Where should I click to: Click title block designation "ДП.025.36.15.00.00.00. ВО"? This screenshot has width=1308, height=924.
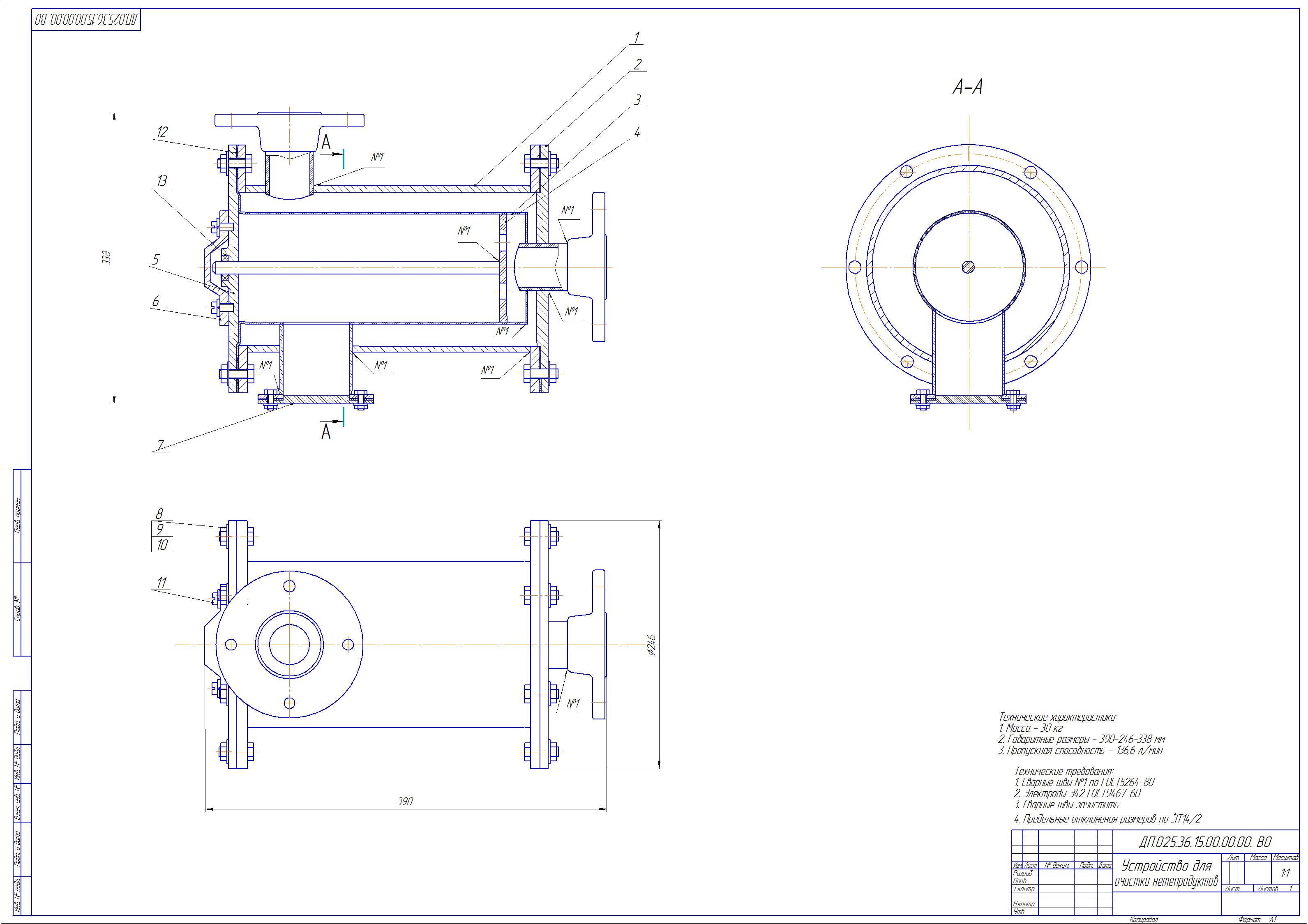[x=1204, y=842]
